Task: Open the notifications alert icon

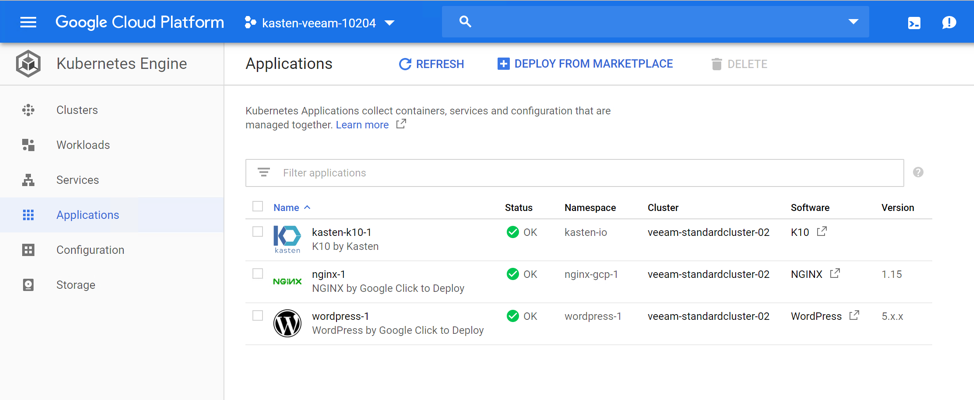Action: 949,22
